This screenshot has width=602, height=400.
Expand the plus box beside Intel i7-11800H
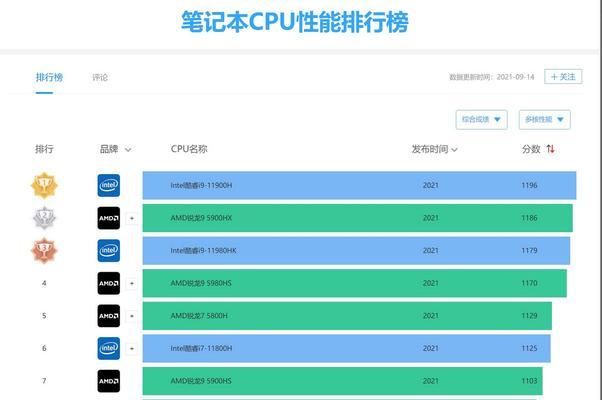tap(132, 349)
